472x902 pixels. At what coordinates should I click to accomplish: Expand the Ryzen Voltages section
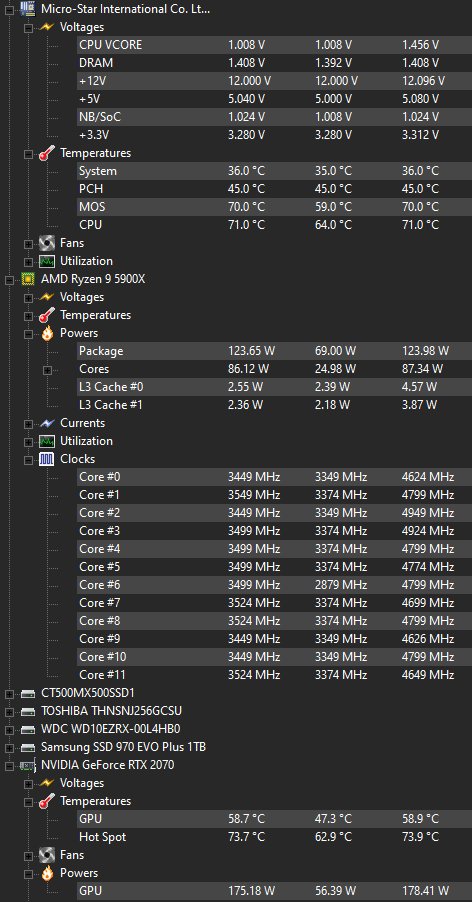click(28, 297)
